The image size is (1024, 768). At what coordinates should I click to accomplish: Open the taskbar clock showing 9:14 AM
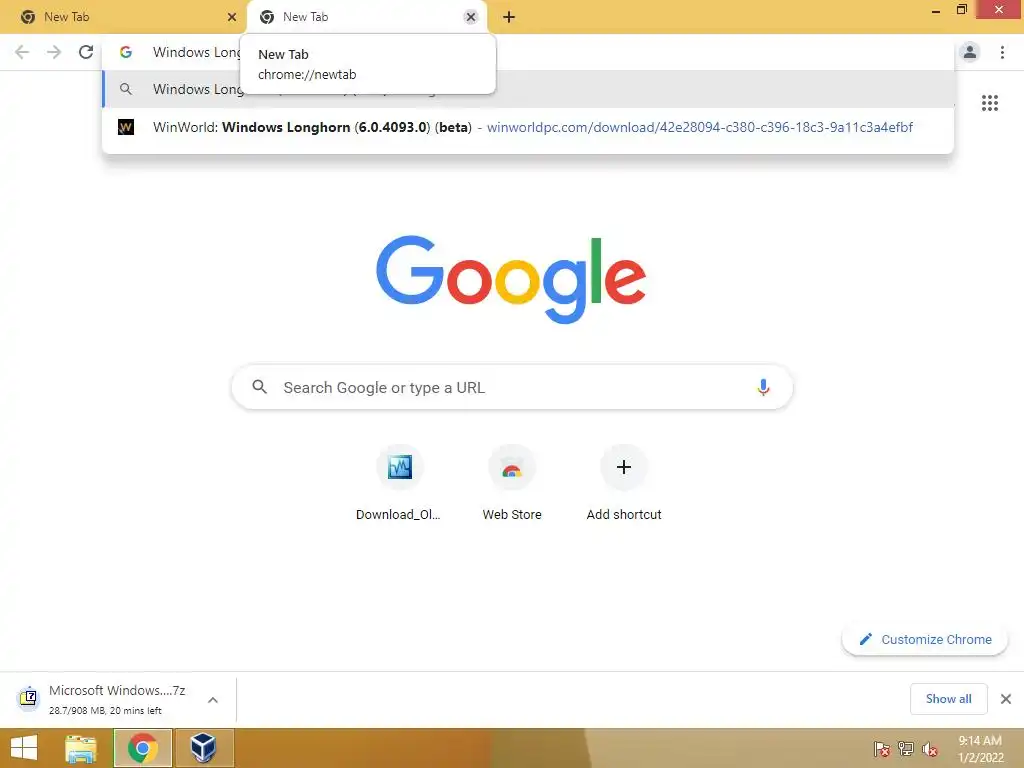coord(980,749)
